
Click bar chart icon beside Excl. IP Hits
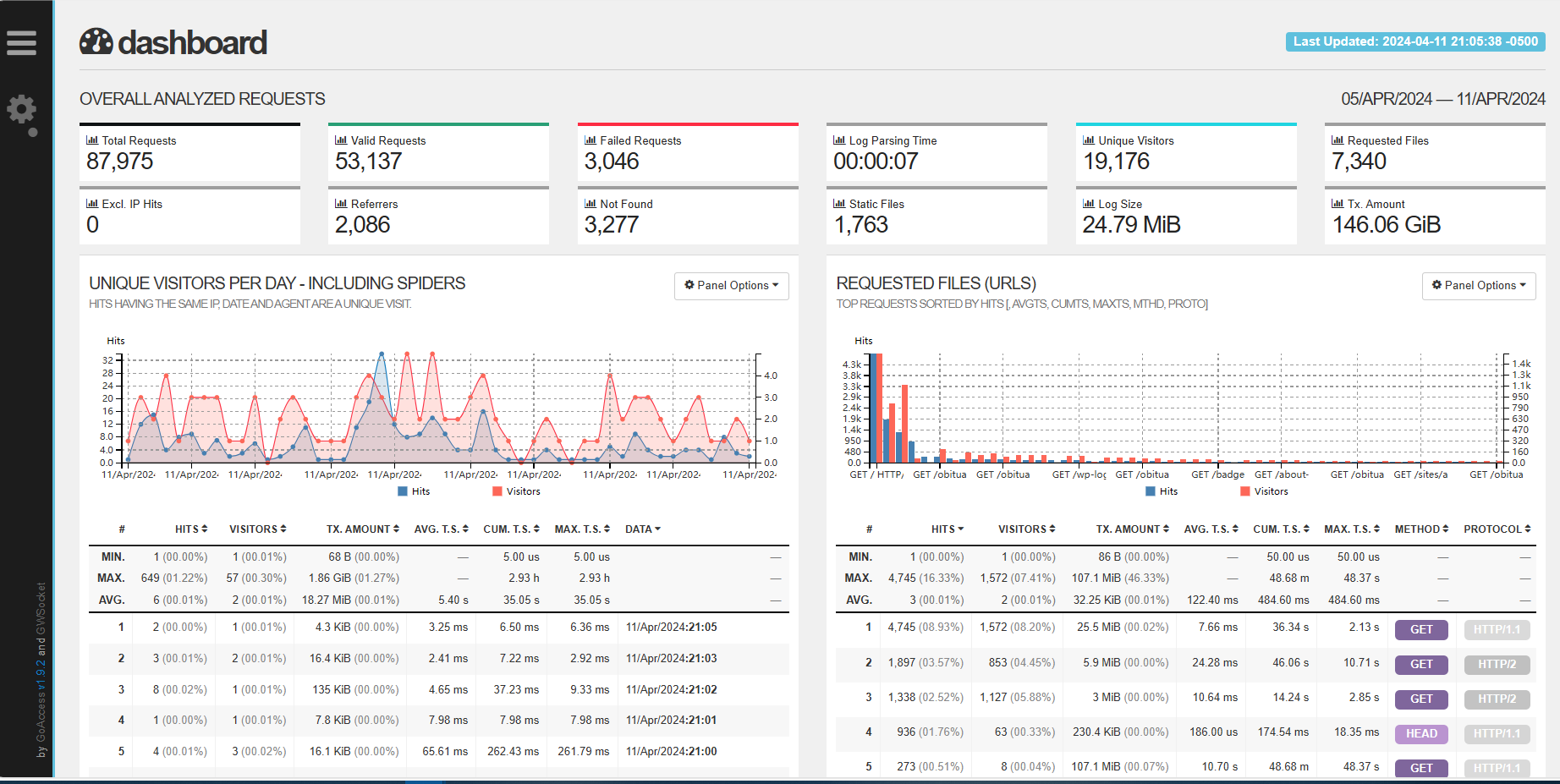tap(92, 204)
